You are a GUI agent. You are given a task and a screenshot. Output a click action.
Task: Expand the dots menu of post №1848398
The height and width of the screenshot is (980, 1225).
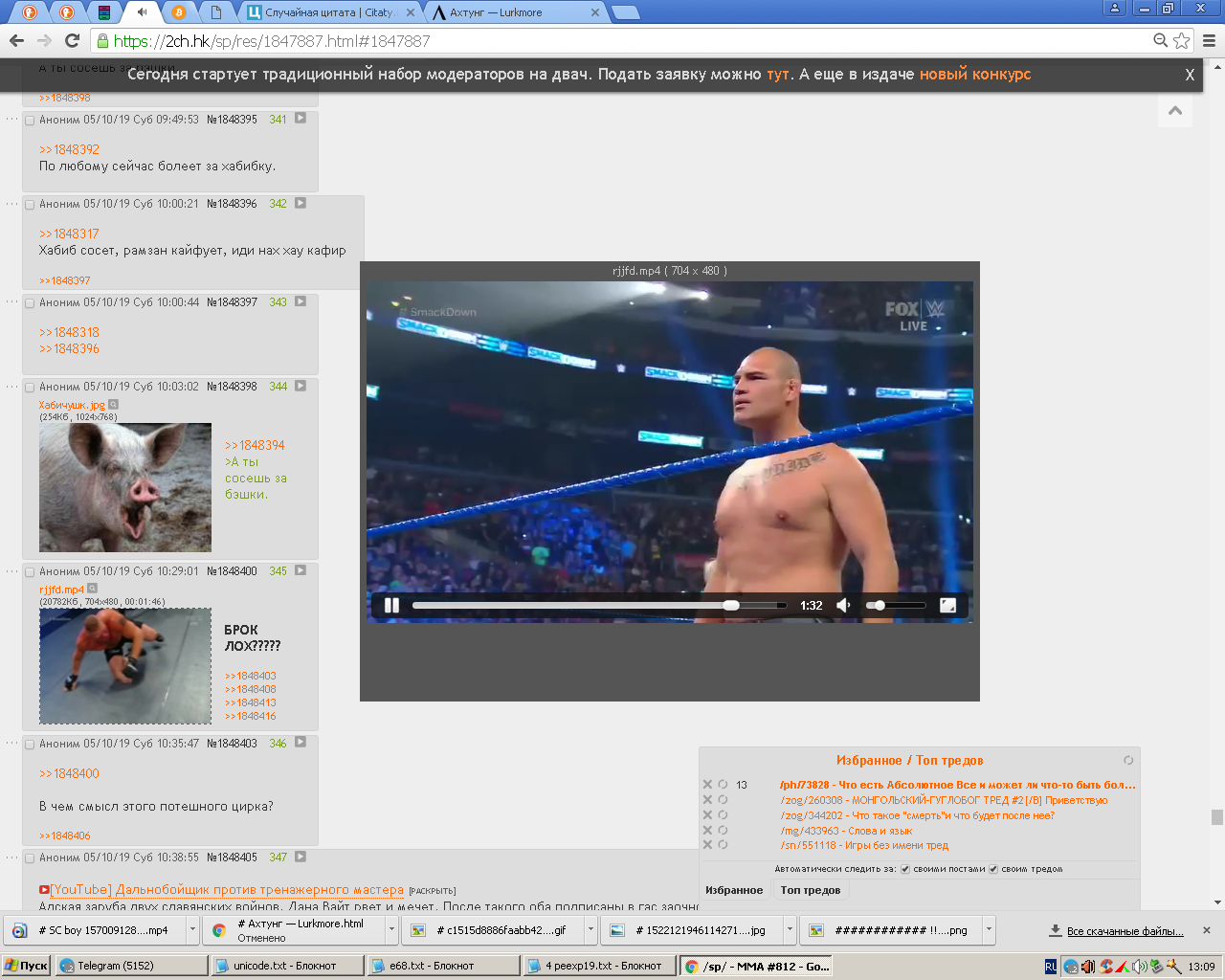pyautogui.click(x=11, y=386)
